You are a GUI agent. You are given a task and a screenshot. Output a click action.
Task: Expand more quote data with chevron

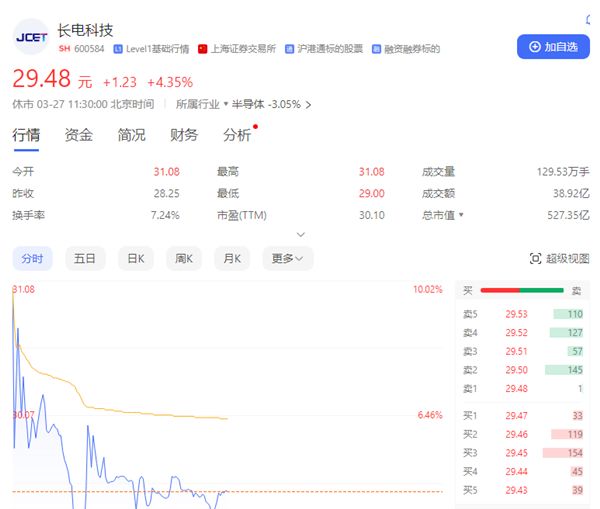click(301, 234)
